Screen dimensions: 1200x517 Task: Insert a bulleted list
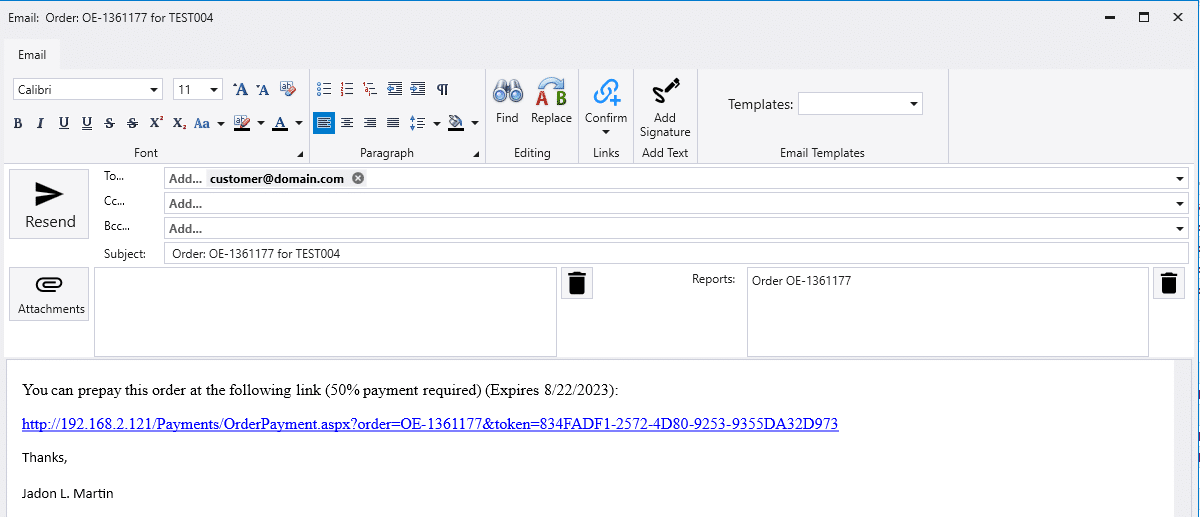pyautogui.click(x=324, y=89)
